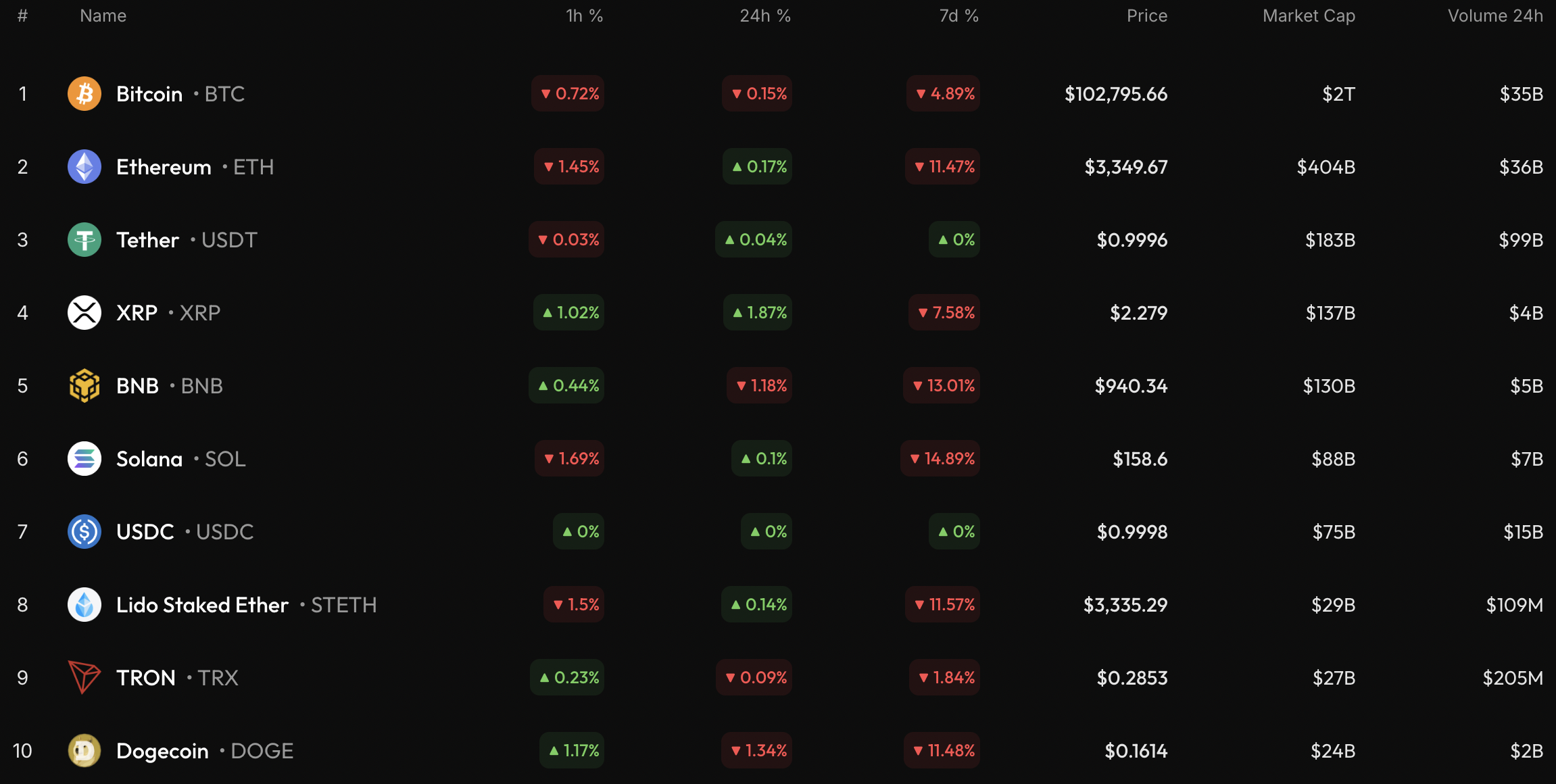This screenshot has height=784, width=1556.
Task: Click the Tether logo icon
Action: (x=84, y=240)
